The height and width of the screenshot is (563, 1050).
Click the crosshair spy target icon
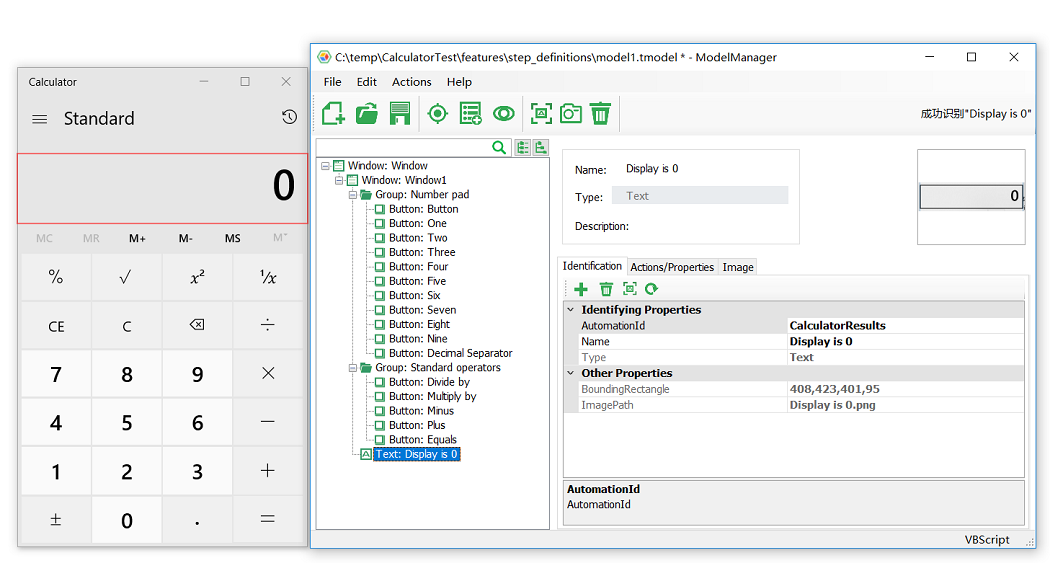click(437, 114)
